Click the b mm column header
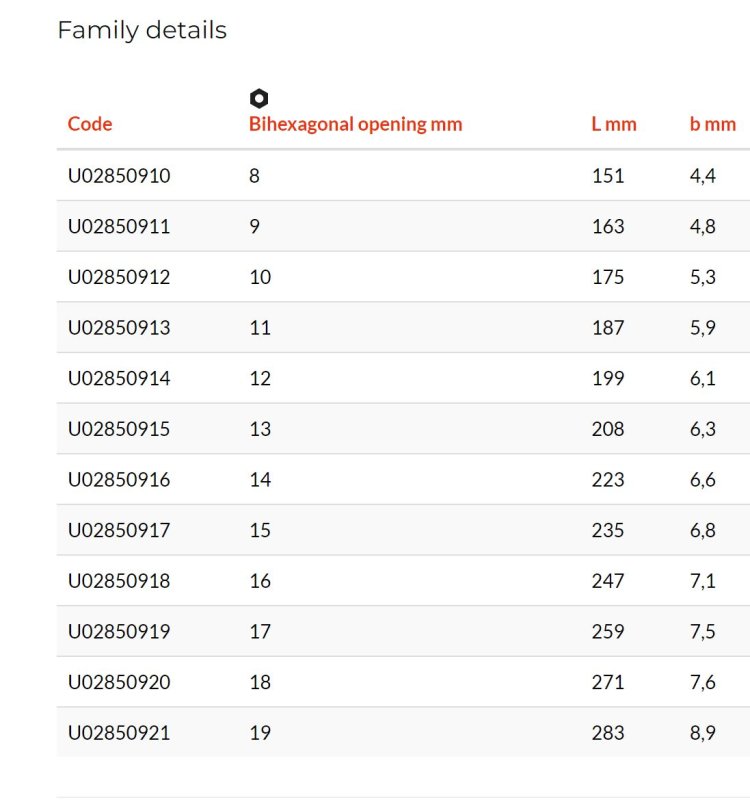The height and width of the screenshot is (800, 750). 713,124
